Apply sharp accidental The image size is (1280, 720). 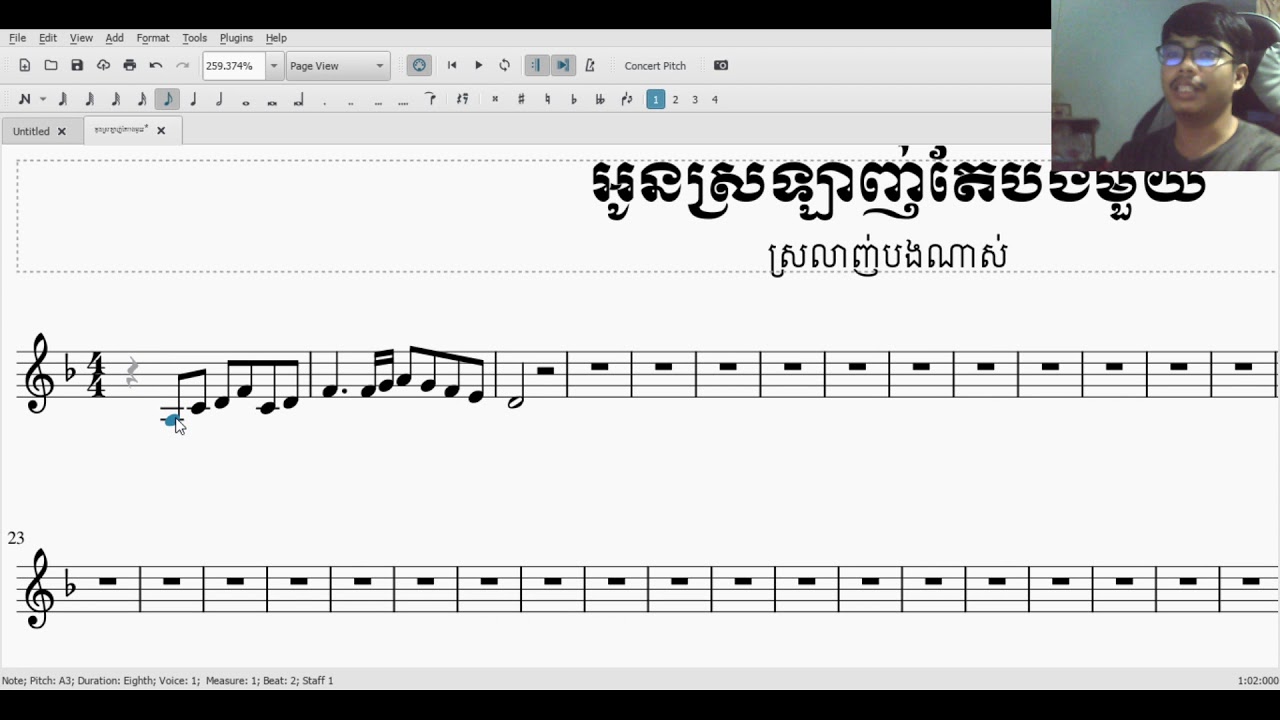(x=521, y=100)
